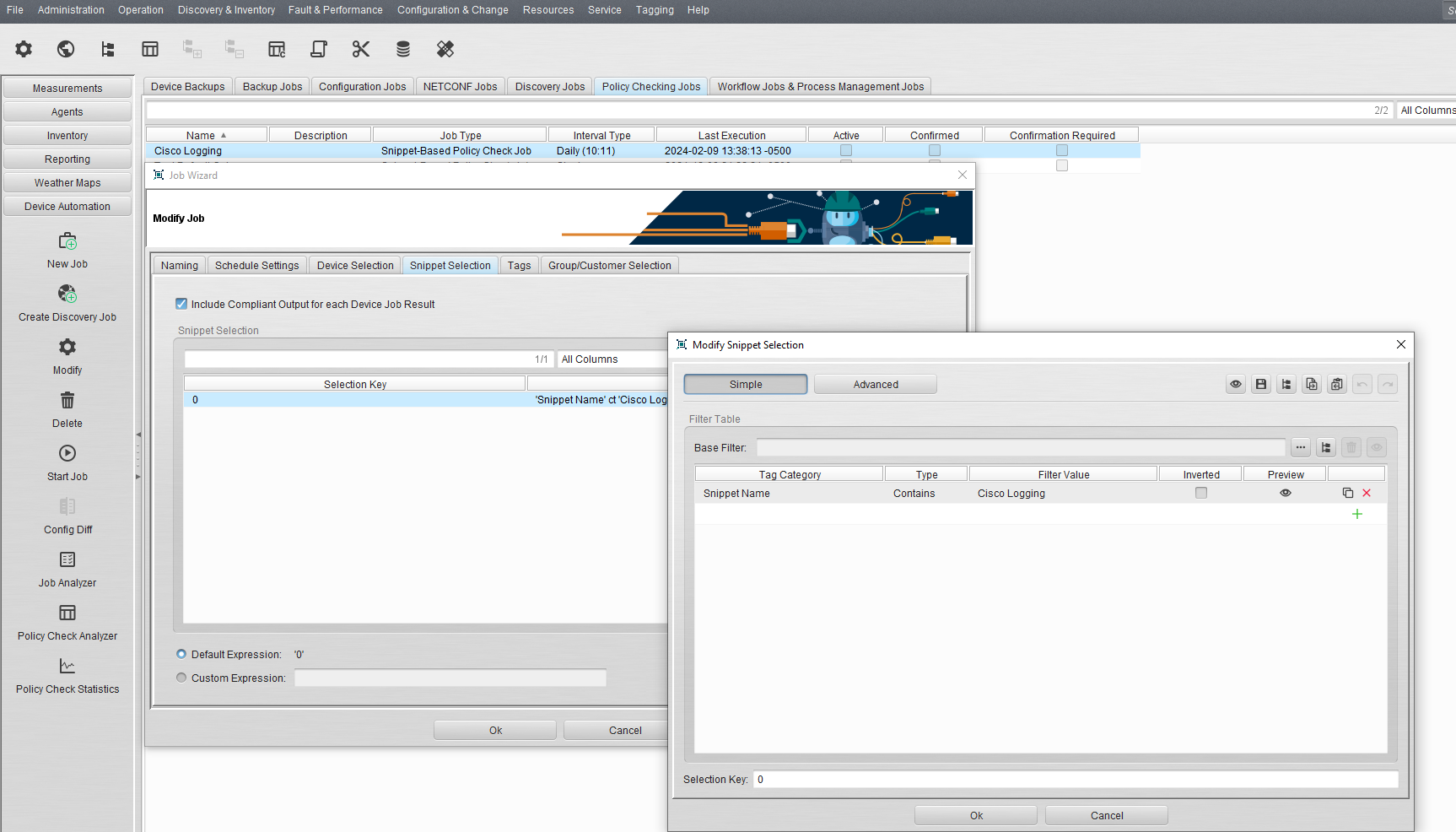Open Base Filter ellipsis browse button
The image size is (1456, 832).
pos(1301,447)
